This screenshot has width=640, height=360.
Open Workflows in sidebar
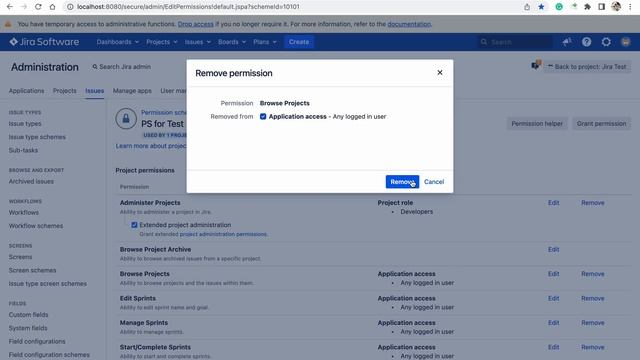[24, 212]
